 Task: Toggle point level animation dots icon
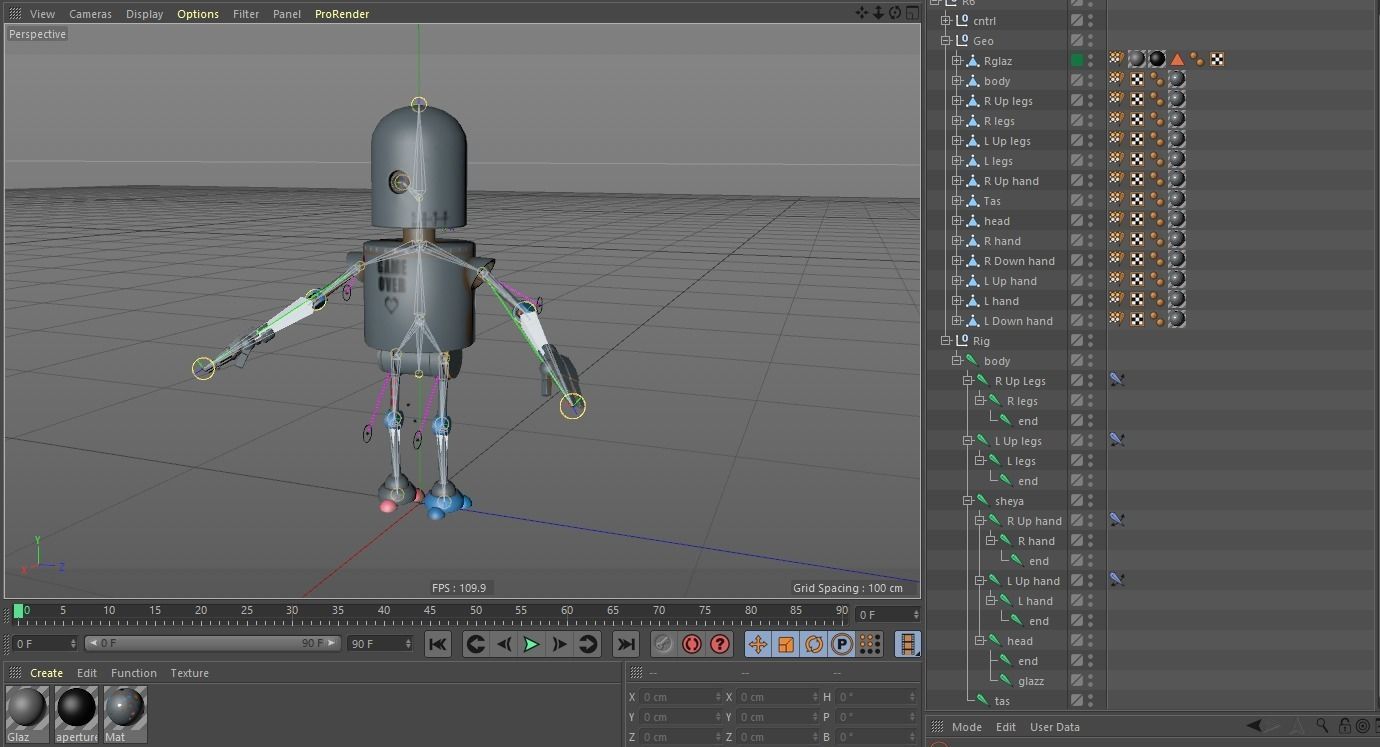click(x=870, y=644)
